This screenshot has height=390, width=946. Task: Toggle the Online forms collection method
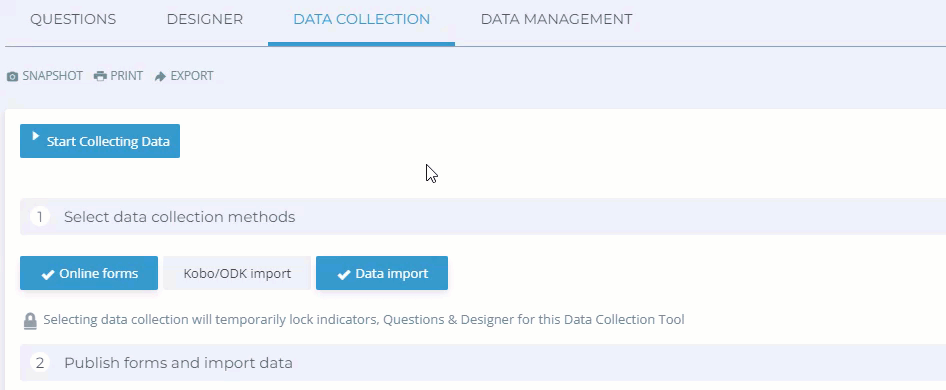[89, 273]
